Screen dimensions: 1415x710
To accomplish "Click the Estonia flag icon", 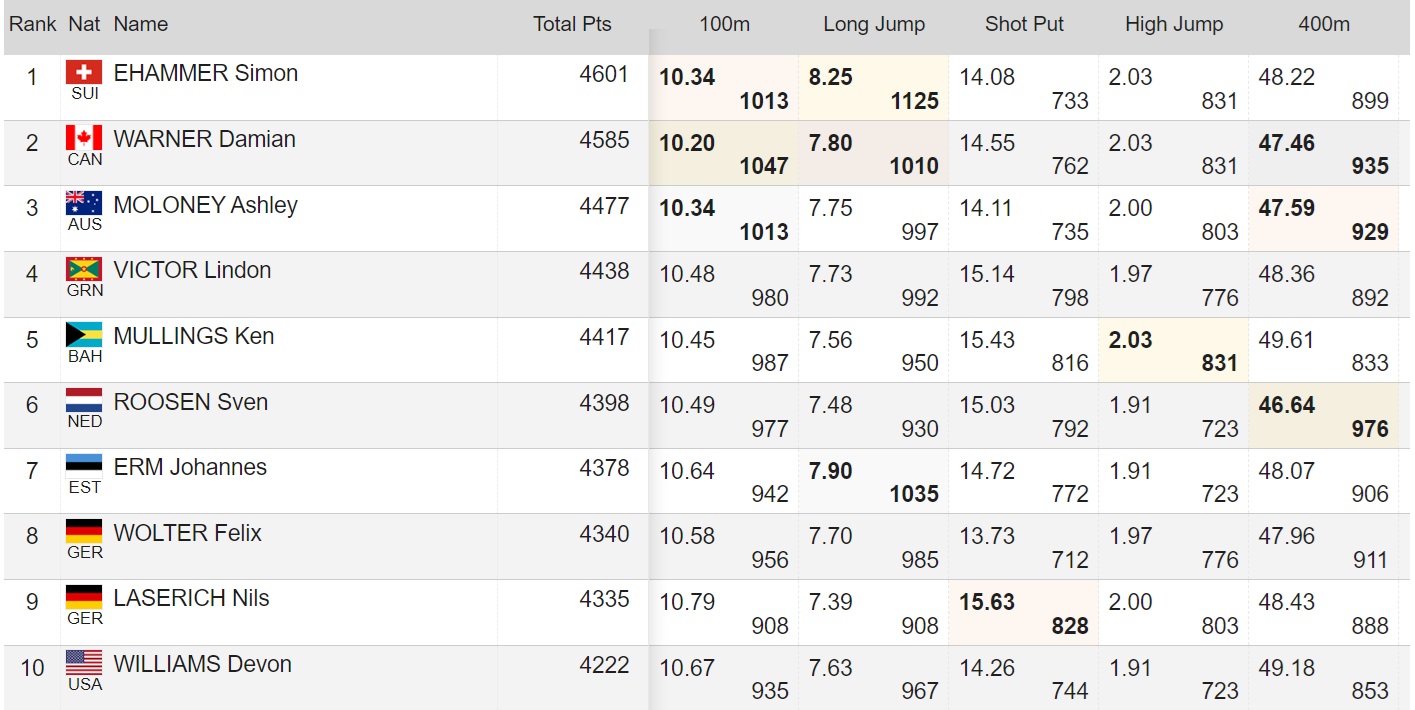I will point(84,466).
